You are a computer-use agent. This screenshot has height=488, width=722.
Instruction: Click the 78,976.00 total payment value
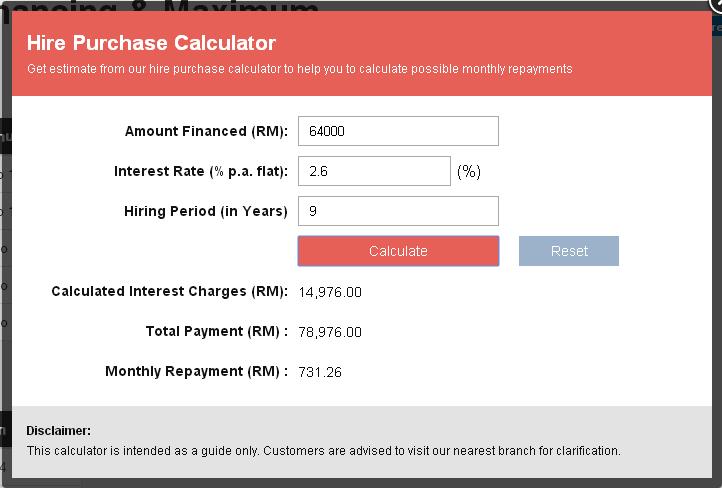330,332
